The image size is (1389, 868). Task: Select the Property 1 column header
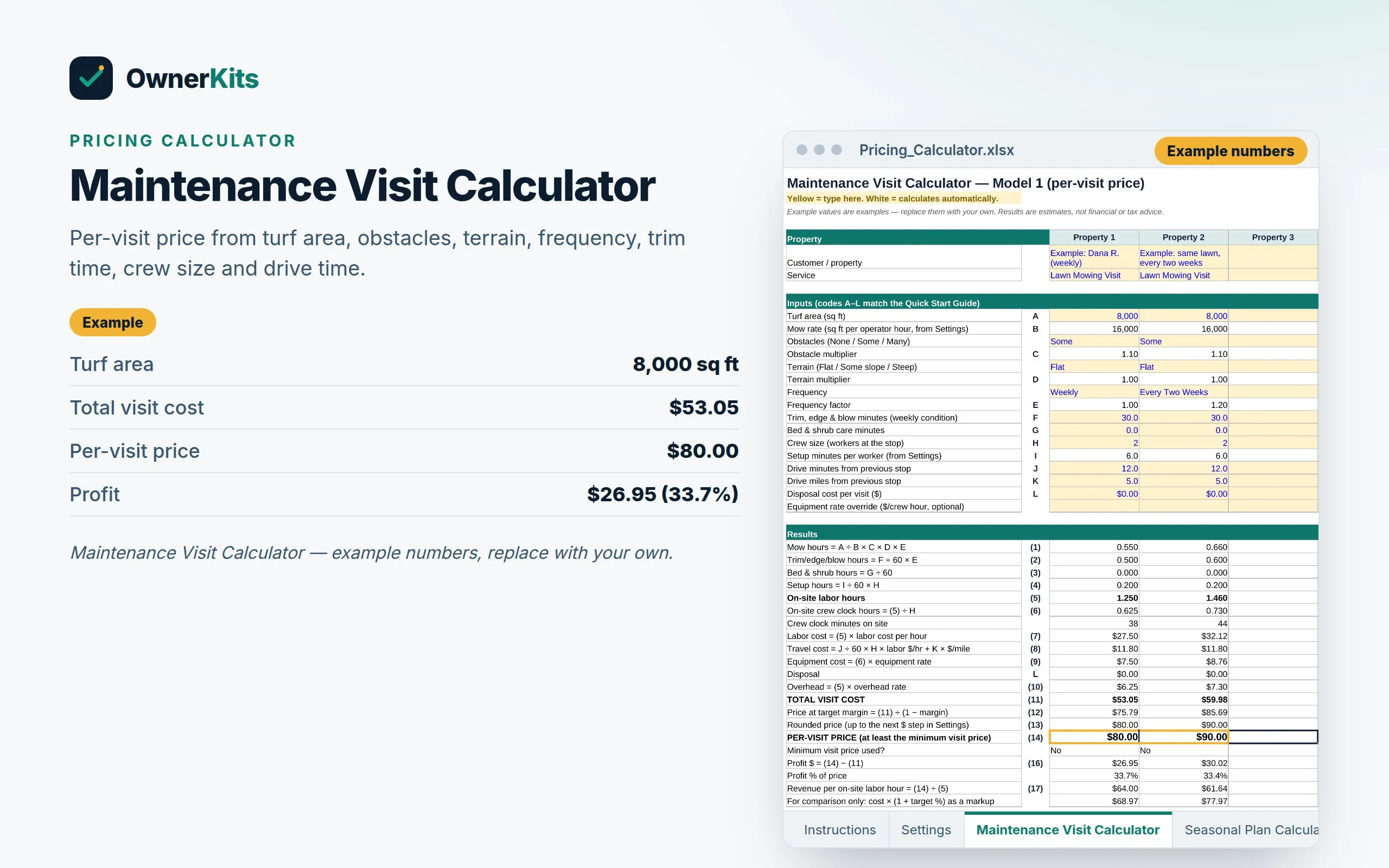pyautogui.click(x=1094, y=237)
